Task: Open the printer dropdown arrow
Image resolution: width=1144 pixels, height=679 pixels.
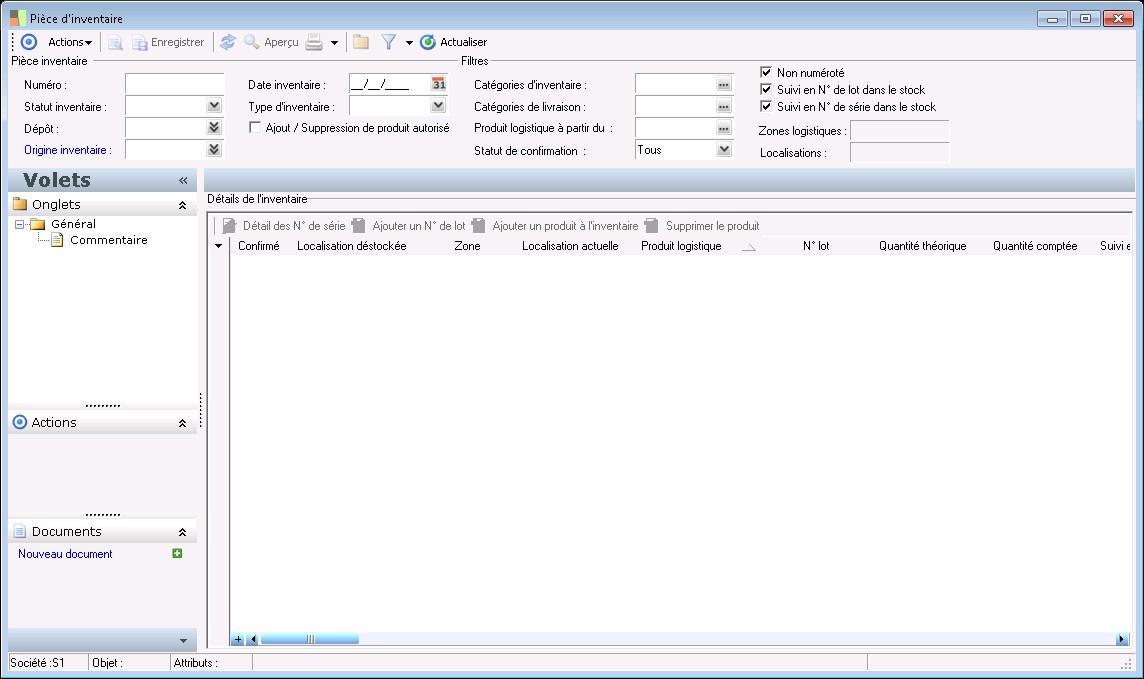Action: click(334, 43)
